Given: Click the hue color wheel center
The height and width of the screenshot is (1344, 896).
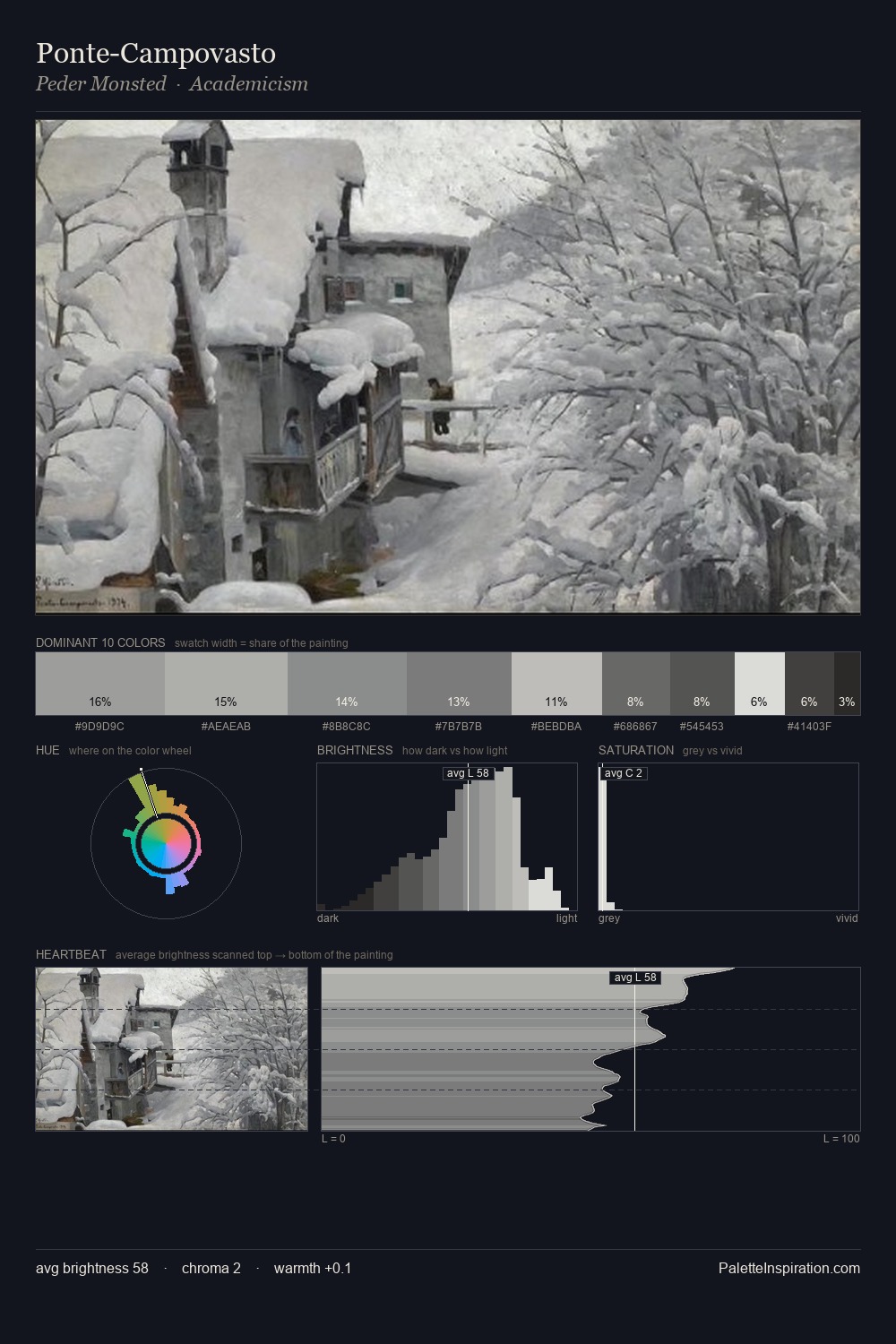Looking at the screenshot, I should tap(166, 843).
